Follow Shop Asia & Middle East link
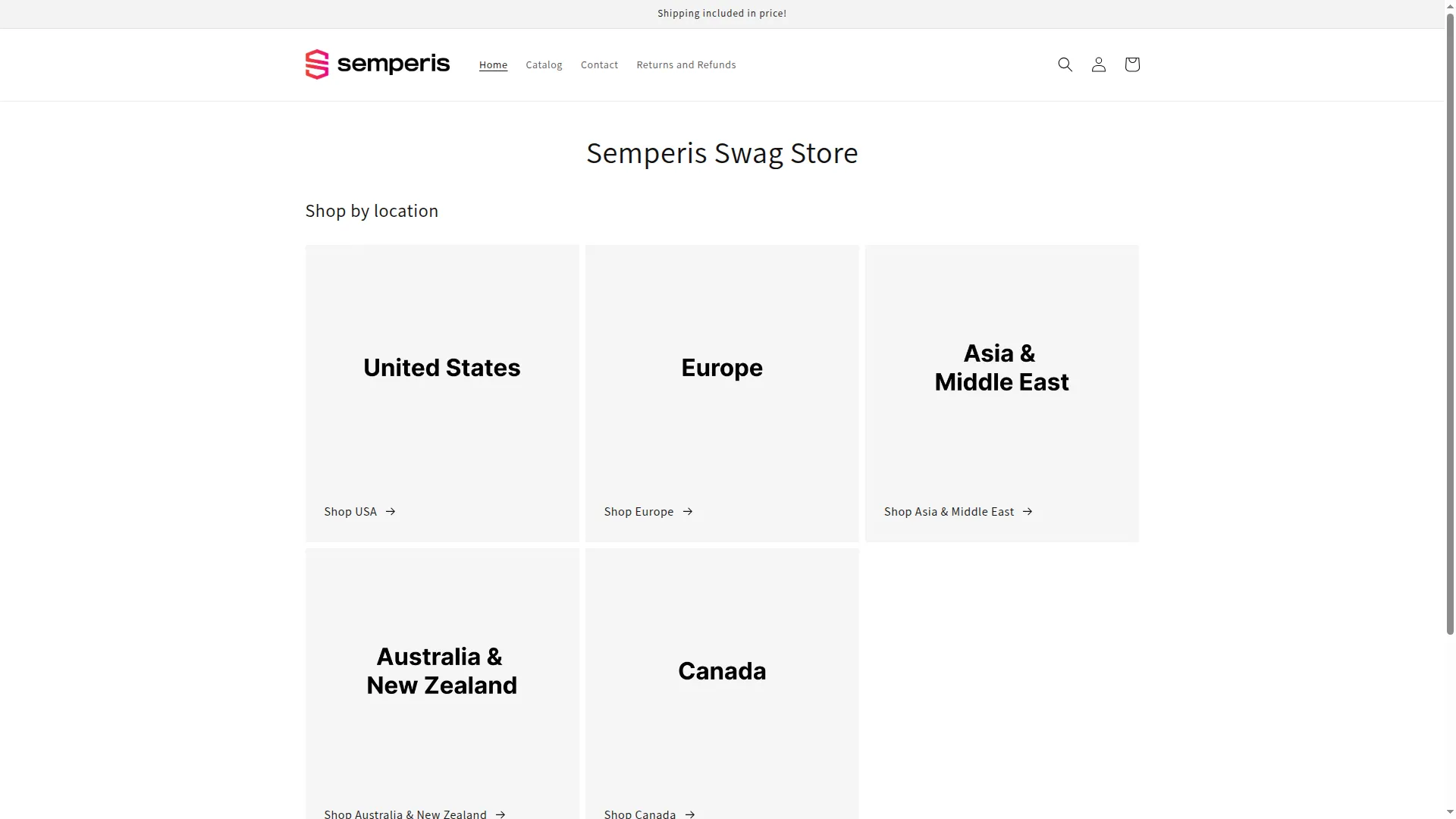This screenshot has width=1456, height=819. point(958,511)
